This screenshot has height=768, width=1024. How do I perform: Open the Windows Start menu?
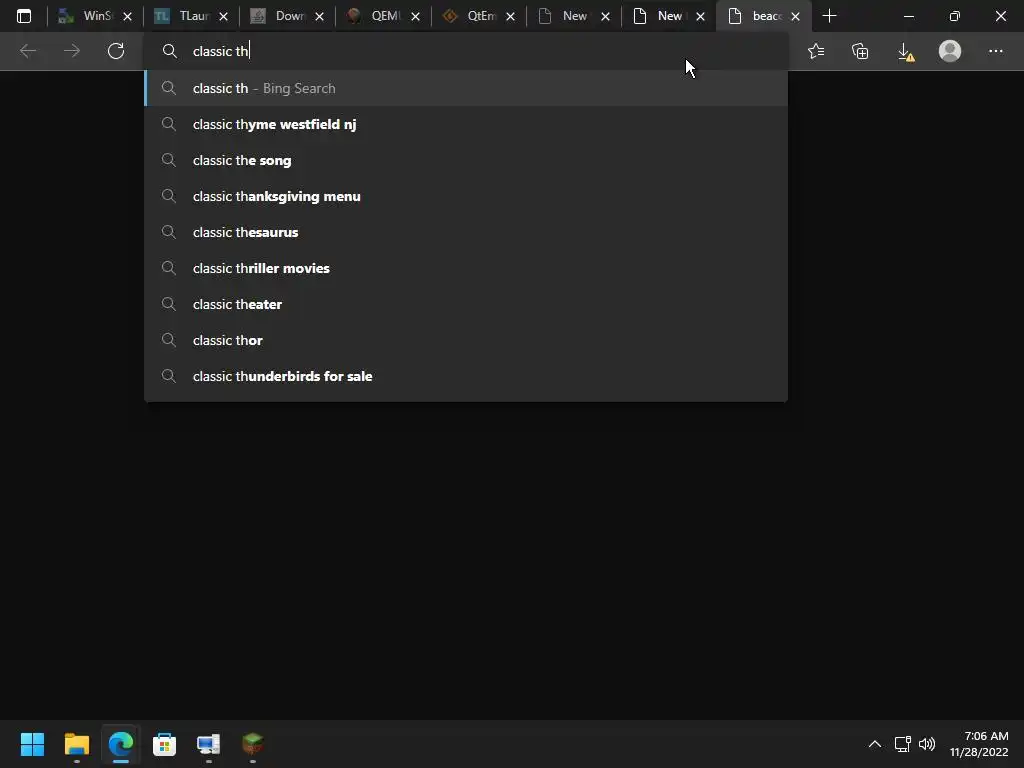point(33,744)
